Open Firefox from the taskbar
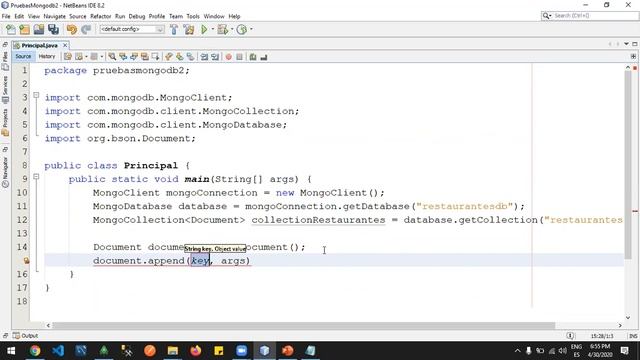 pyautogui.click(x=196, y=351)
